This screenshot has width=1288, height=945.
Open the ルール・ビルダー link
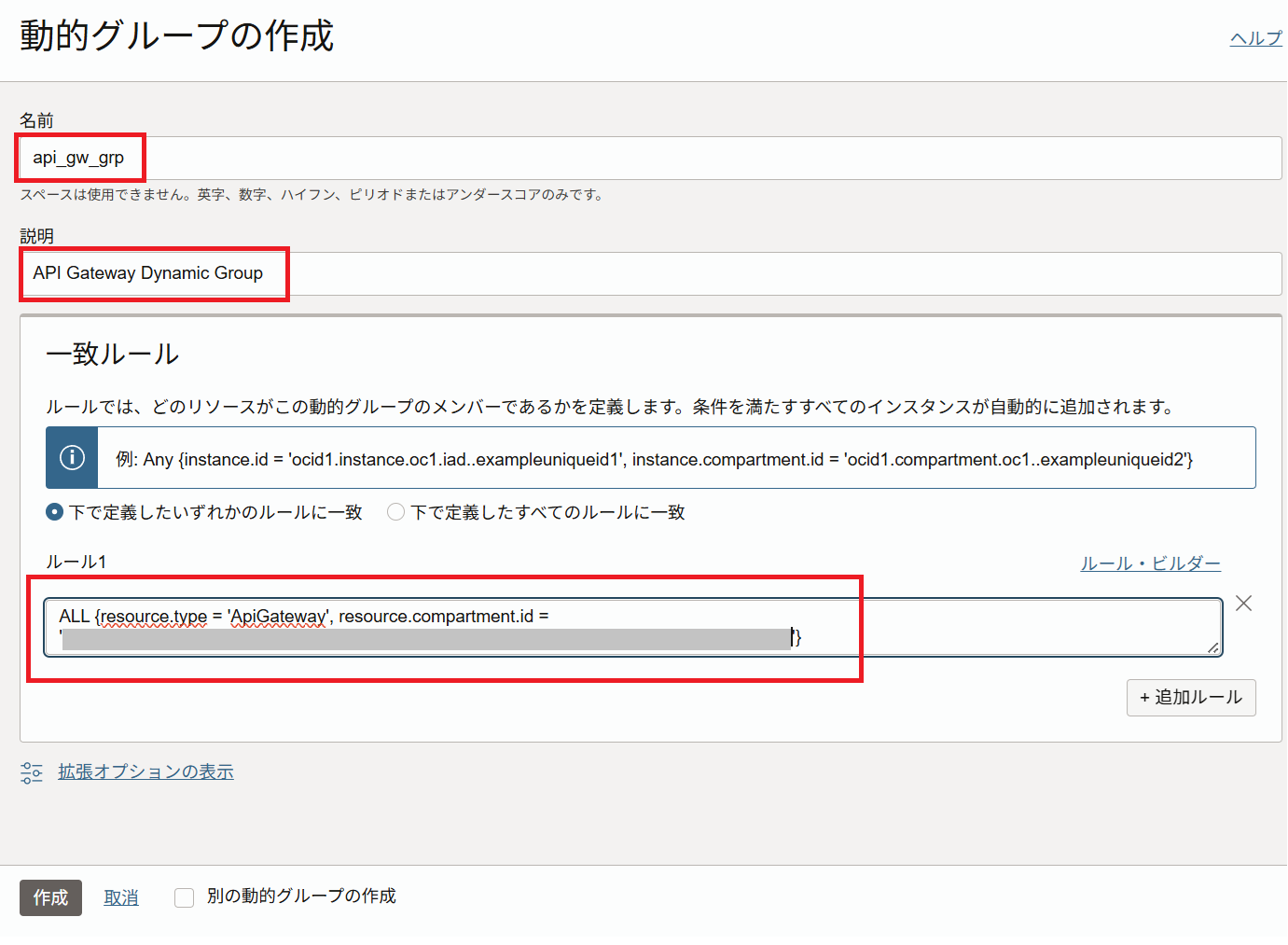[x=1150, y=563]
